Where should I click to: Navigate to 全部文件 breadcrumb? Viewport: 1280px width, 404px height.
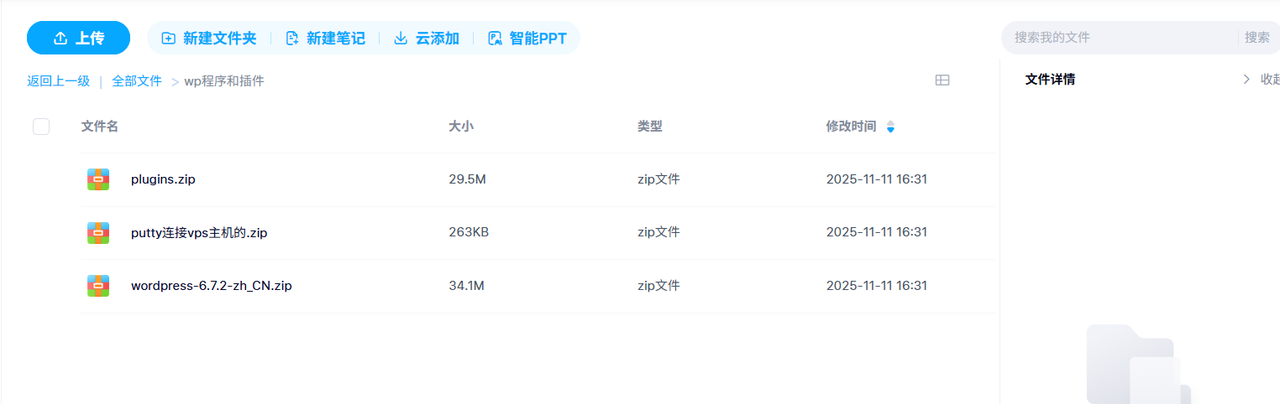137,81
